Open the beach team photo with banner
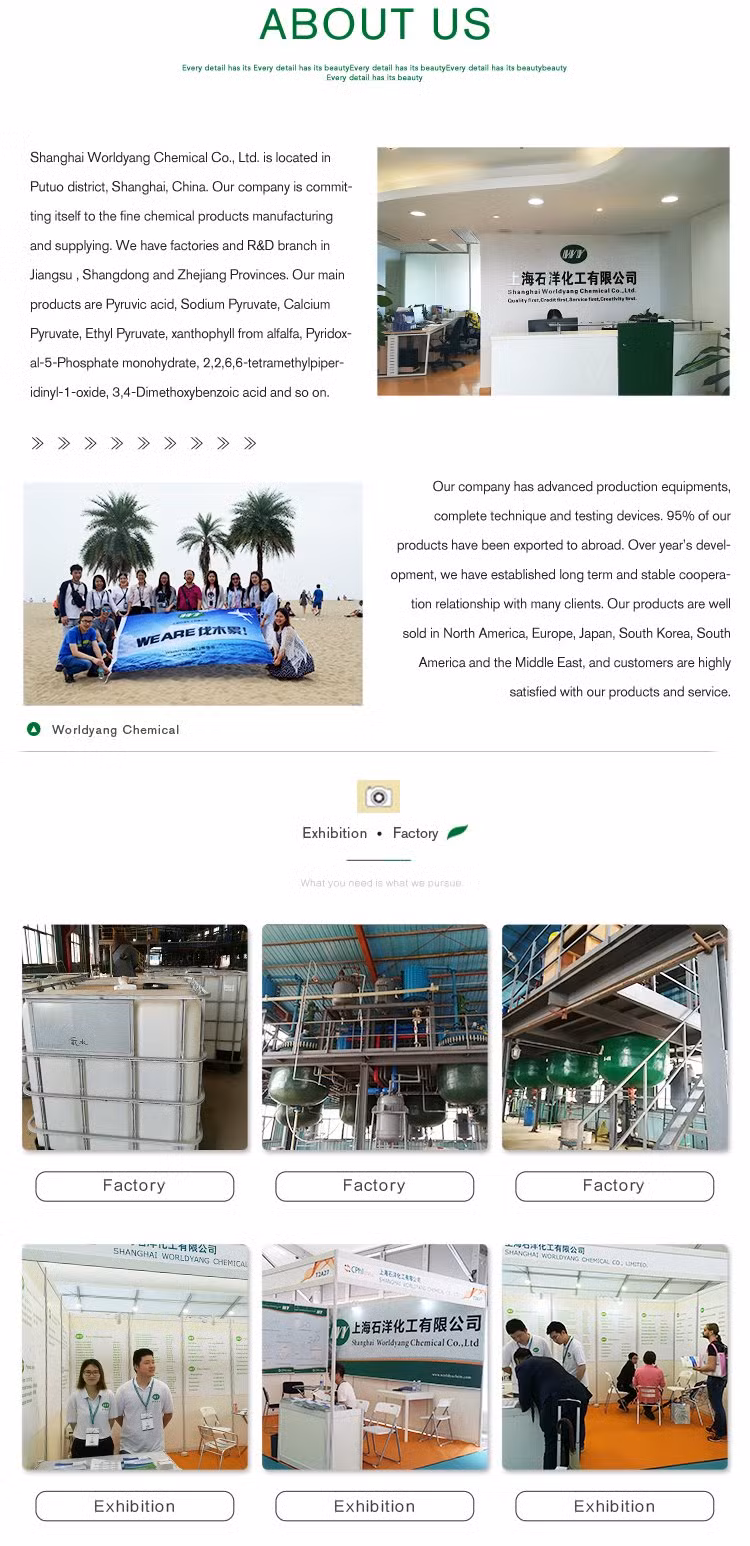Viewport: 750px width, 1546px height. [x=193, y=594]
